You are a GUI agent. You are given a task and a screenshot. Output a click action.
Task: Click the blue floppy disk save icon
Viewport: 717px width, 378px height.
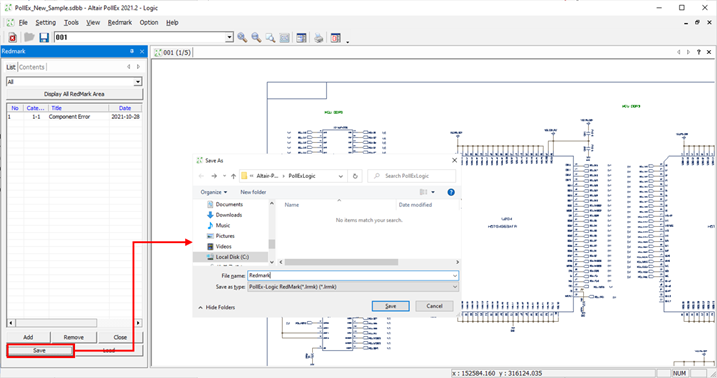coord(44,37)
